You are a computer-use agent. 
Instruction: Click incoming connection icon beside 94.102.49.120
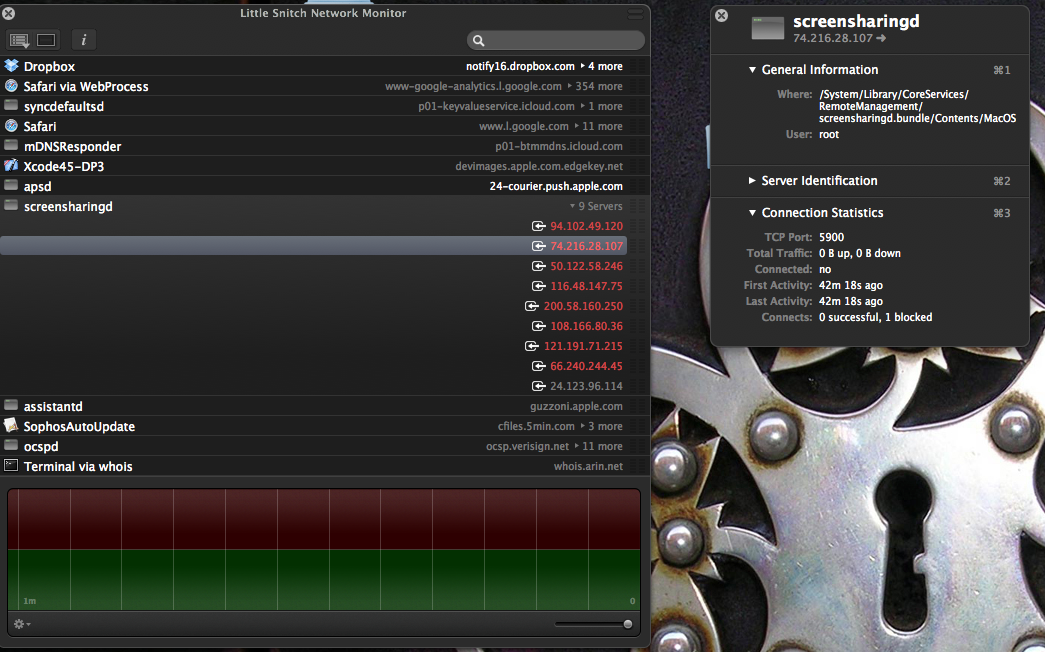point(538,226)
